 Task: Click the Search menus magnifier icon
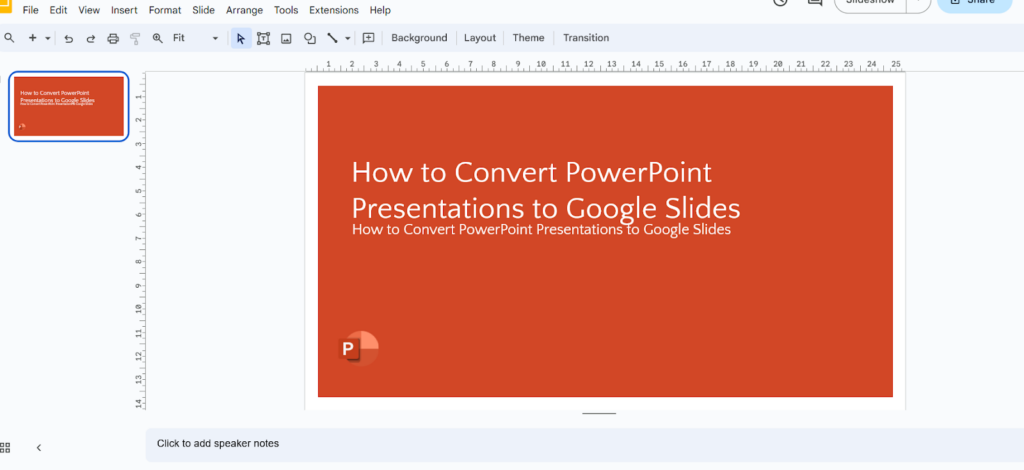tap(9, 38)
